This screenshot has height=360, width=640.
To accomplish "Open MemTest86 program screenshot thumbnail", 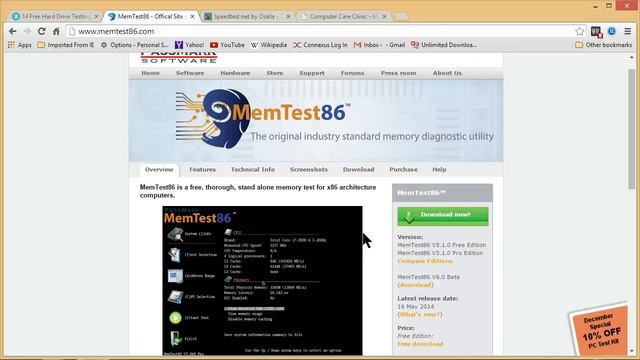I will 262,281.
